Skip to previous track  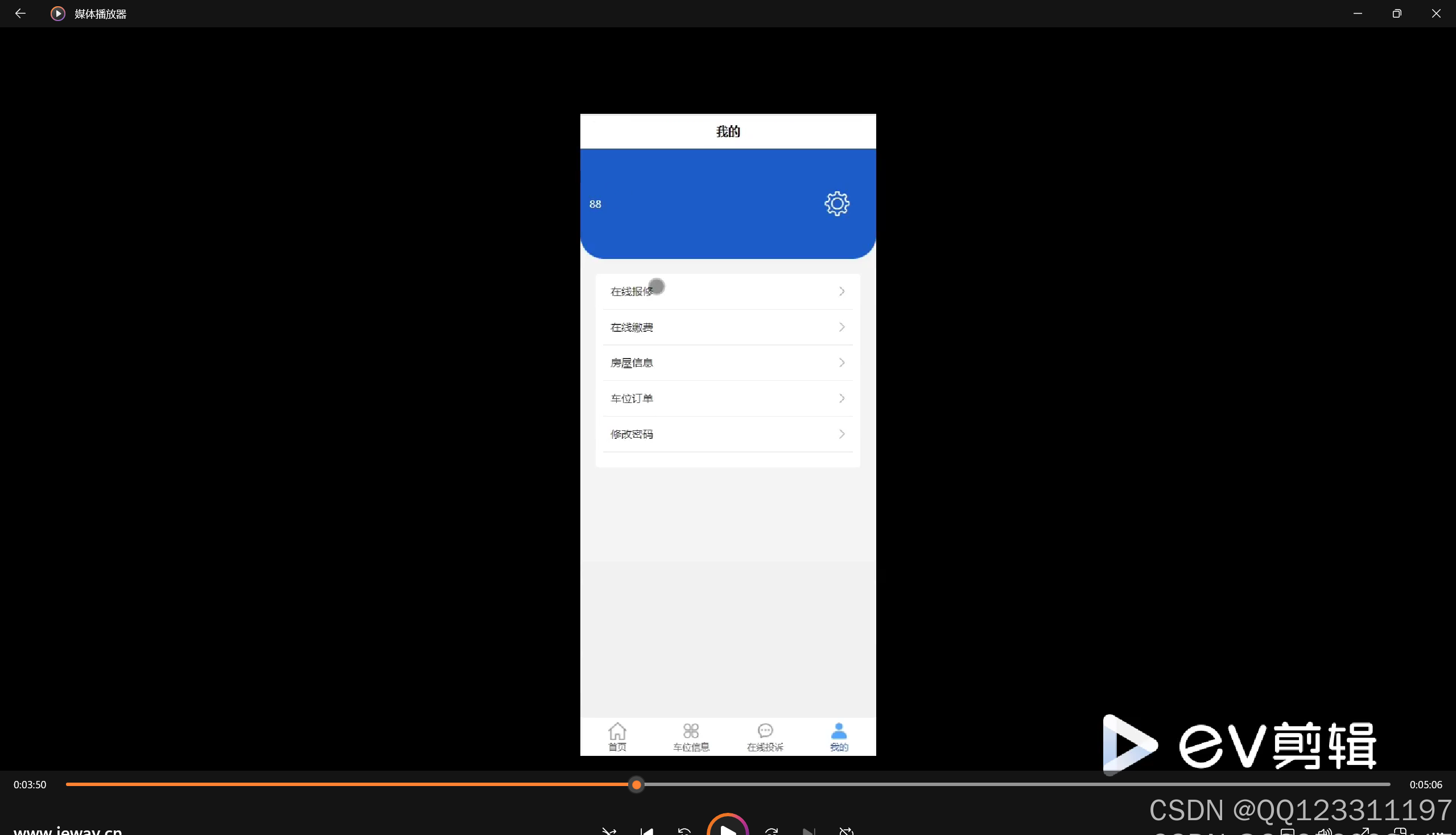coord(646,831)
